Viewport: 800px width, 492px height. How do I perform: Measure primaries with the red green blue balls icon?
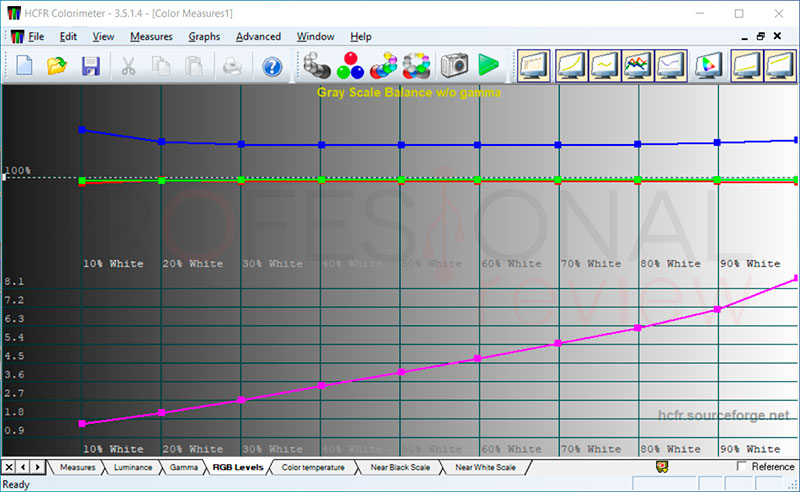[350, 65]
